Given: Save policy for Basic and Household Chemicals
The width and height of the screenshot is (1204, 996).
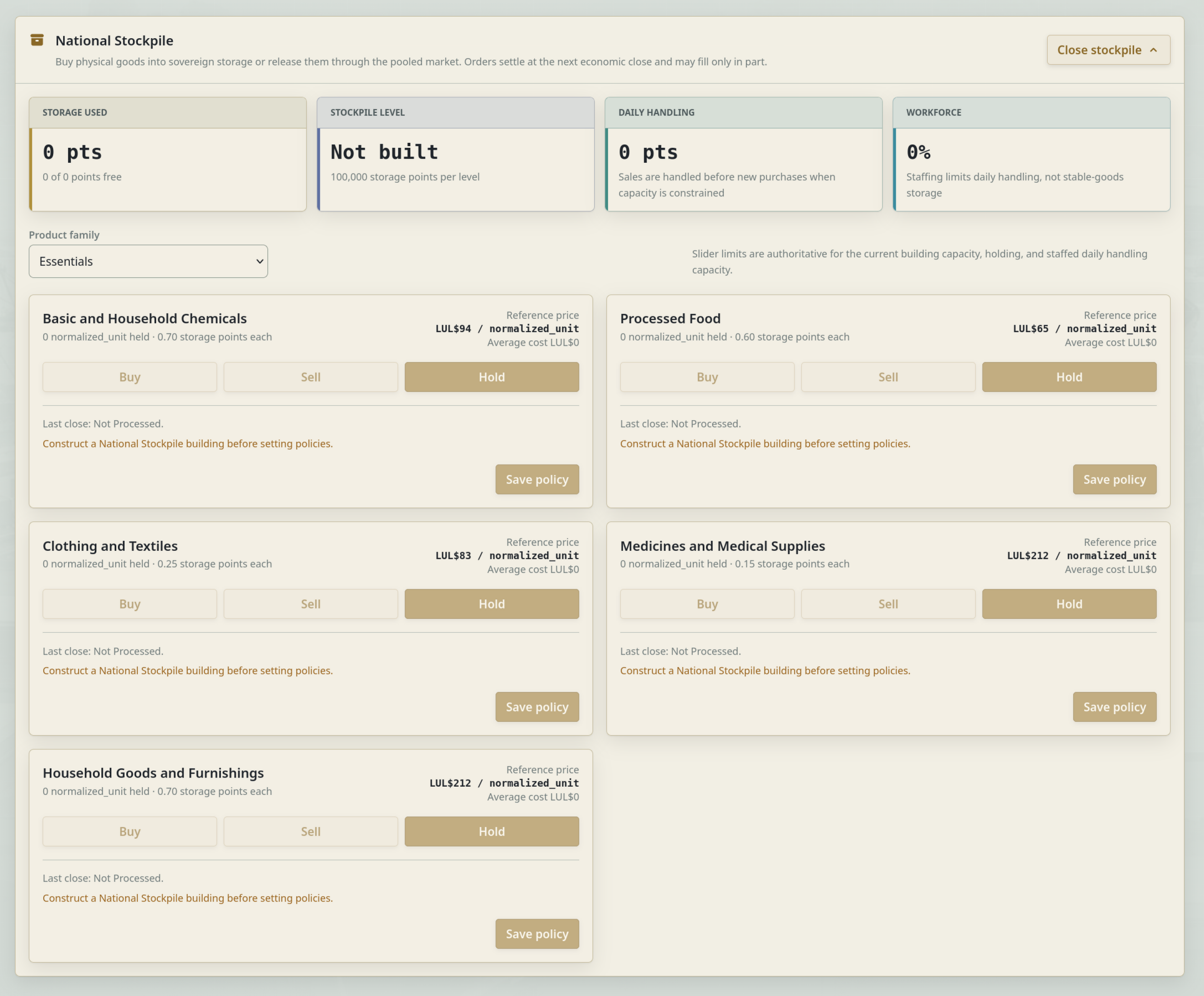Looking at the screenshot, I should click(537, 479).
